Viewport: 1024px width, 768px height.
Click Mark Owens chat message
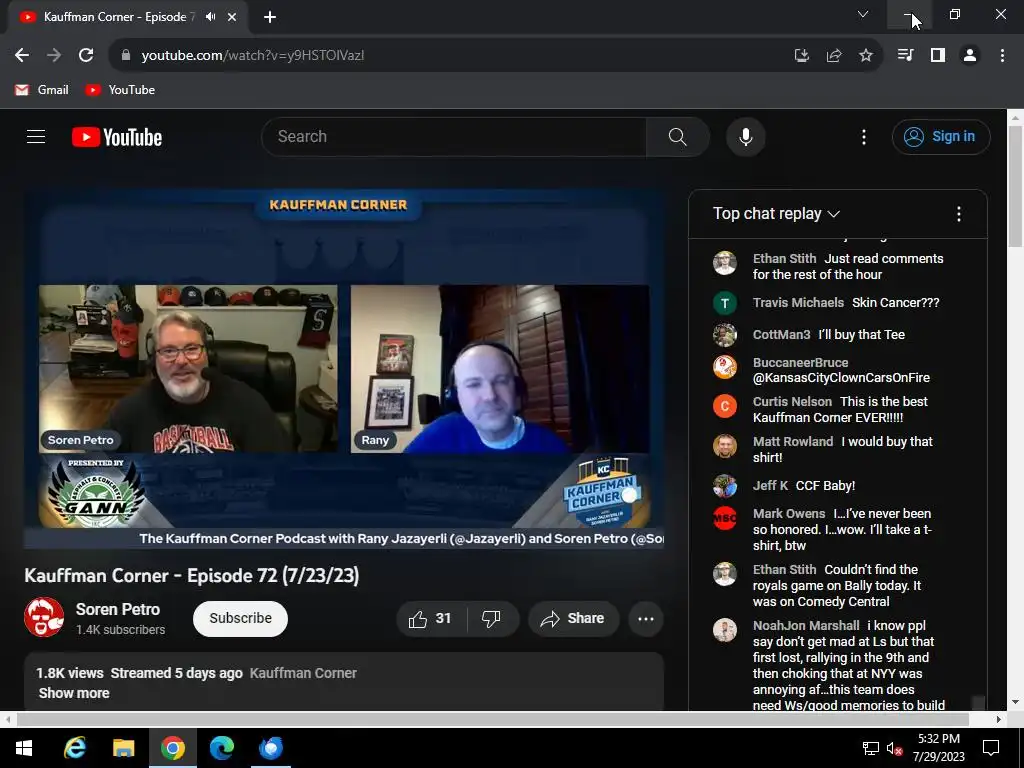point(838,530)
